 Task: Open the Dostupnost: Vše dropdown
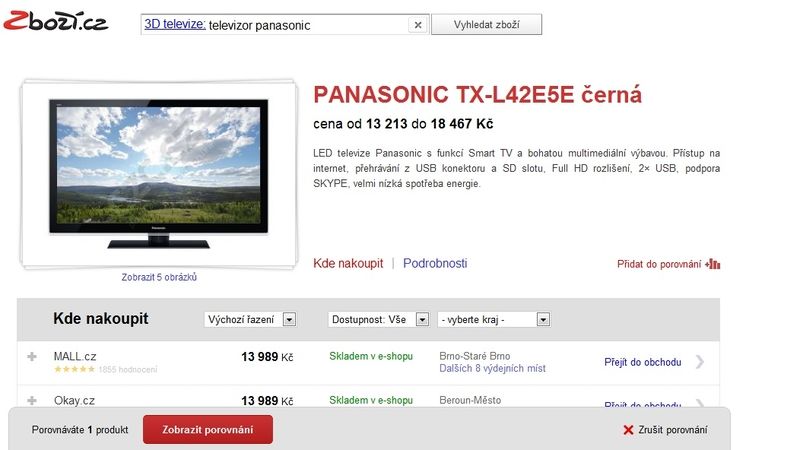point(379,319)
